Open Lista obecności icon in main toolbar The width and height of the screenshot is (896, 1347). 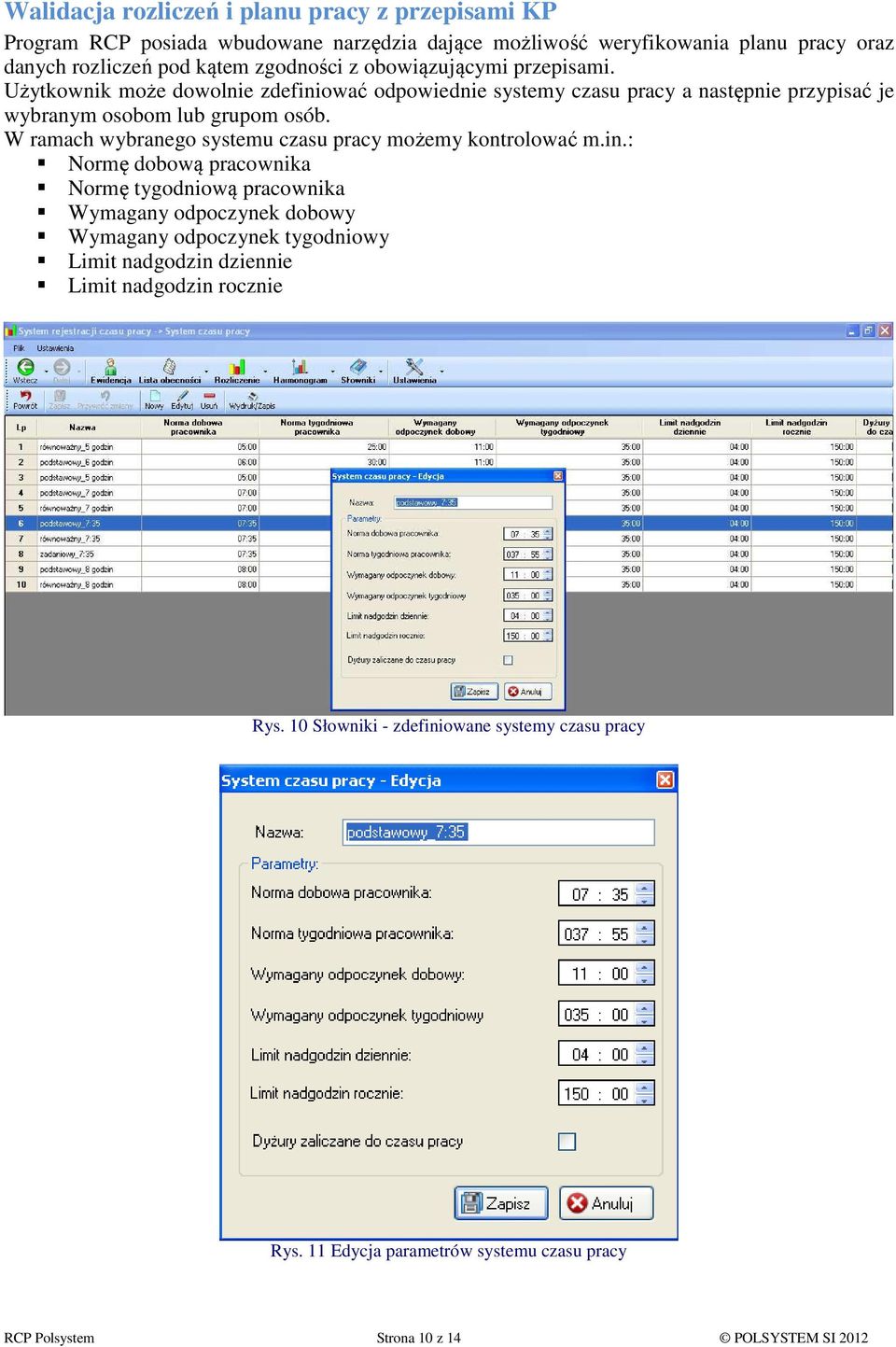coord(169,366)
